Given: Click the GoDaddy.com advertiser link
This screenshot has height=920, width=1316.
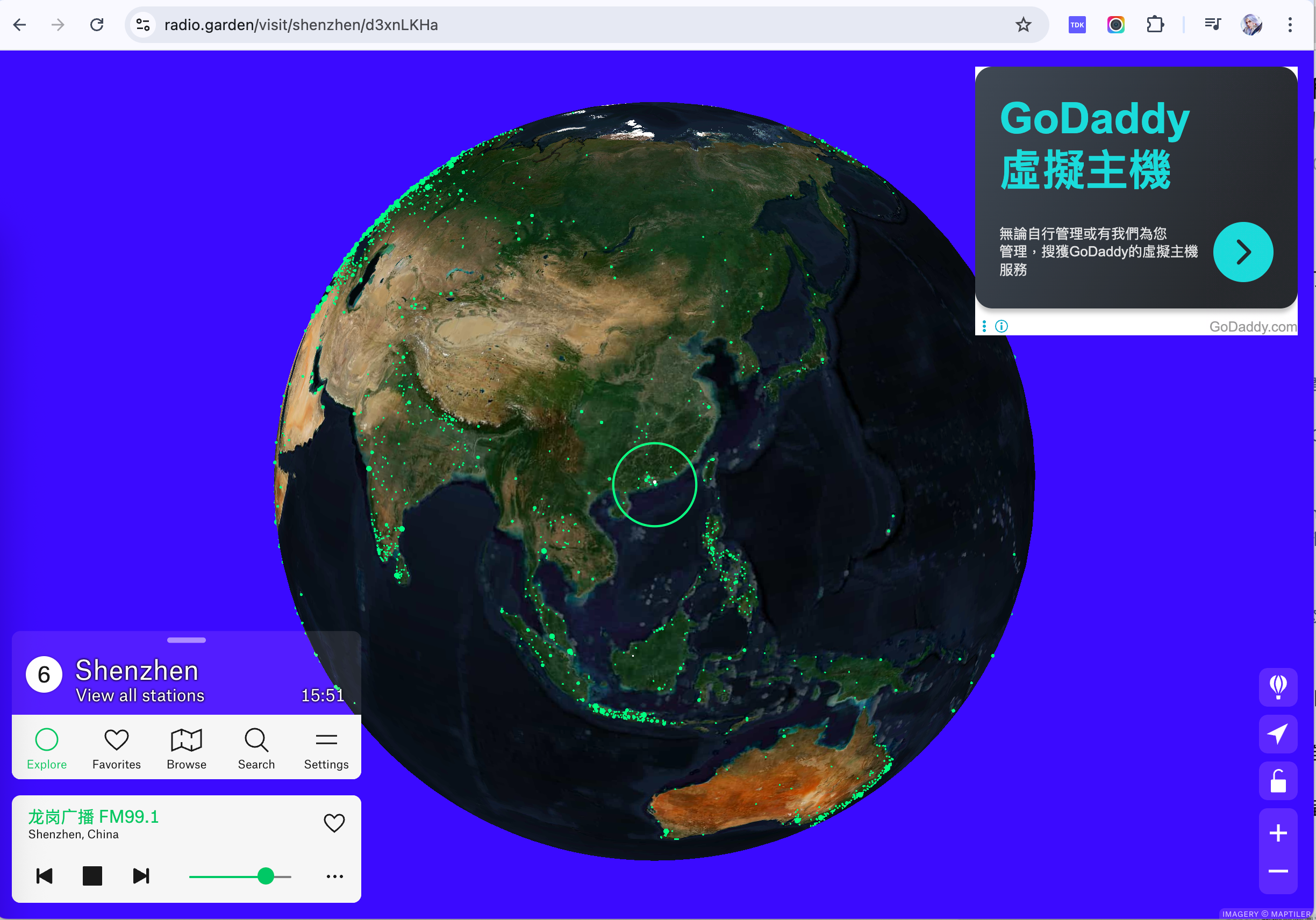Looking at the screenshot, I should [1253, 327].
